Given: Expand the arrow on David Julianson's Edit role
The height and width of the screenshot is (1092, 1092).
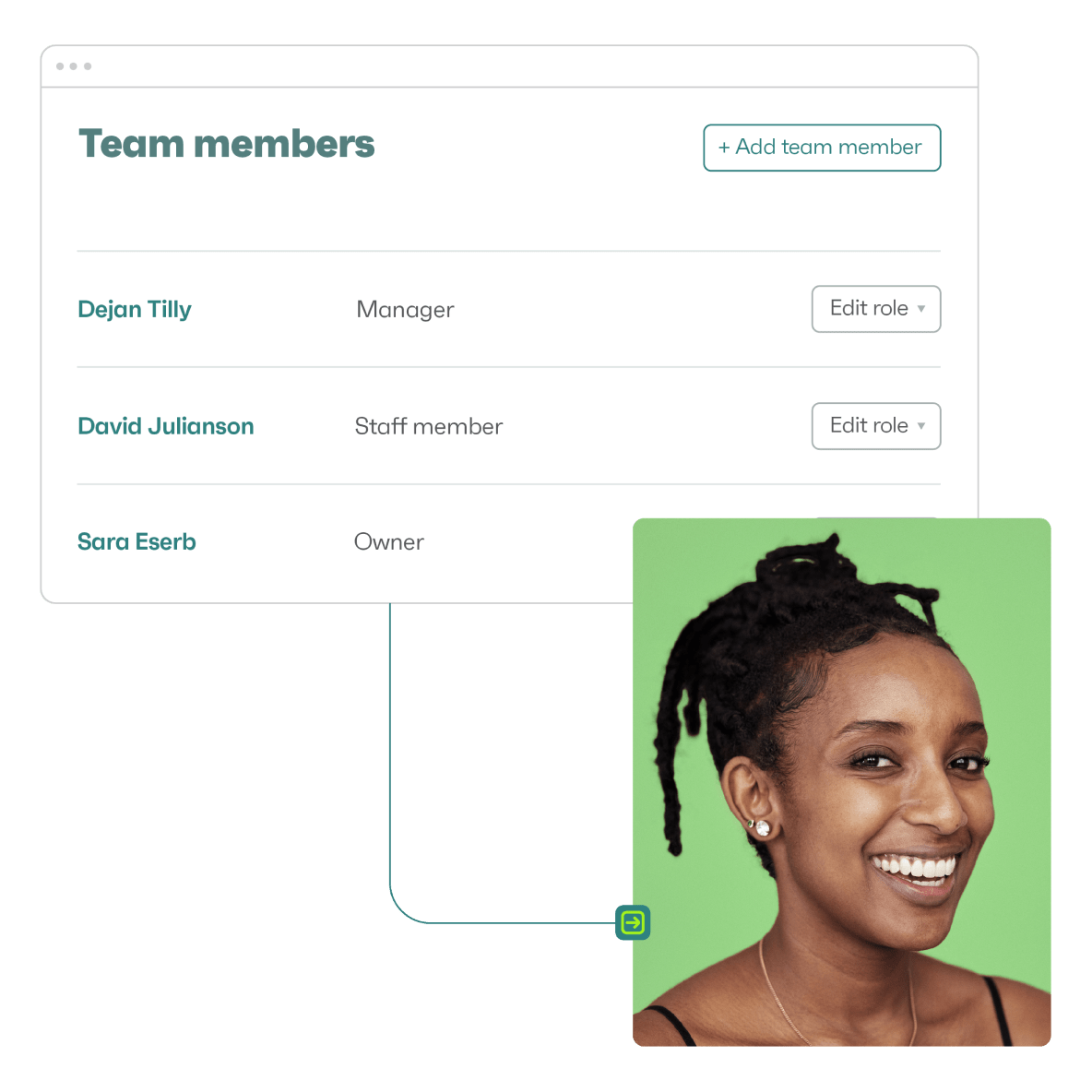Looking at the screenshot, I should [920, 425].
